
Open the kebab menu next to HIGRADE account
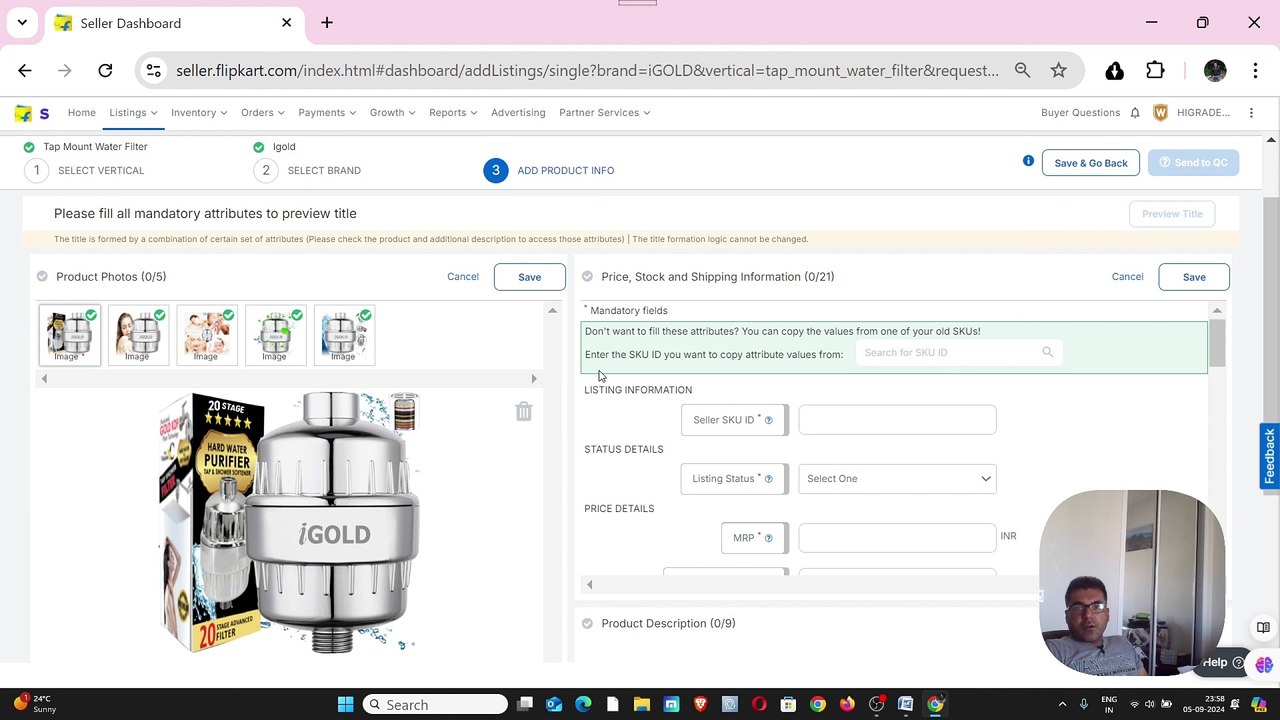1251,113
